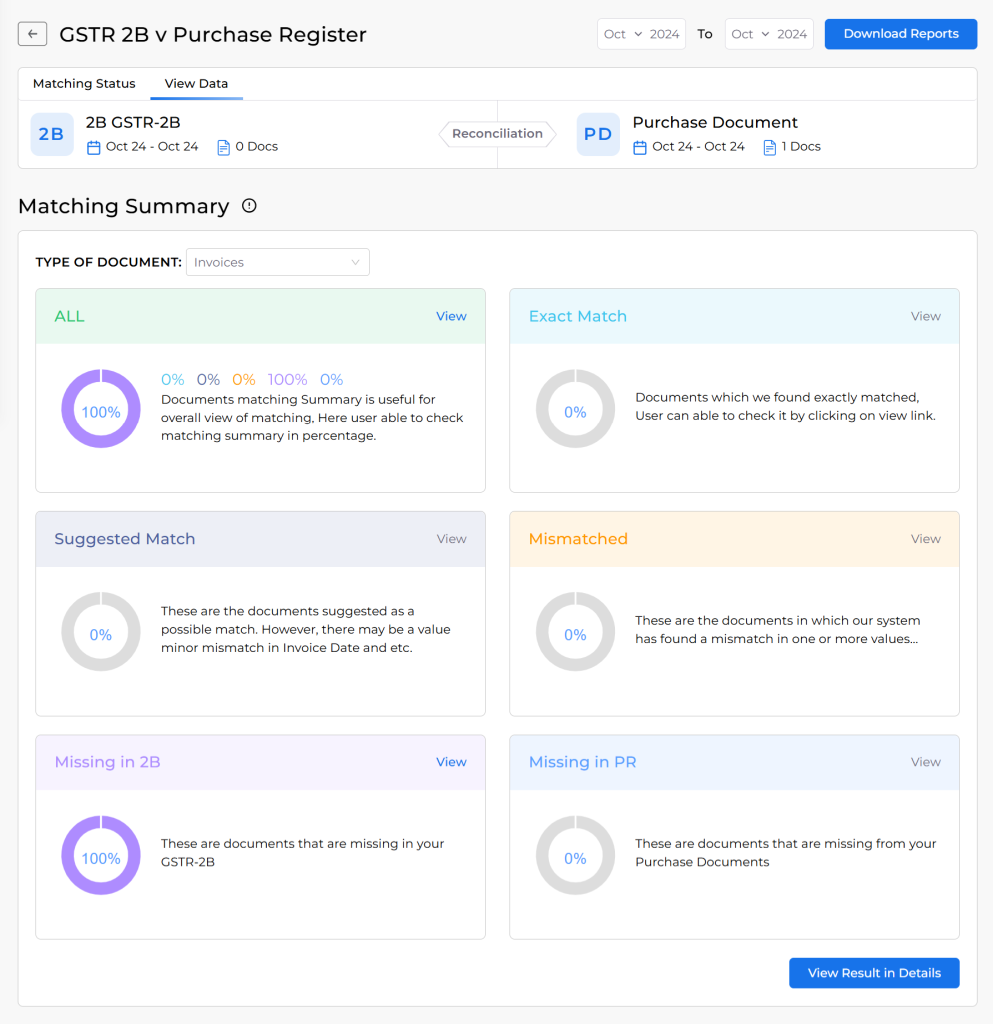Click View link on the ALL card
Viewport: 993px width, 1024px height.
click(x=451, y=316)
